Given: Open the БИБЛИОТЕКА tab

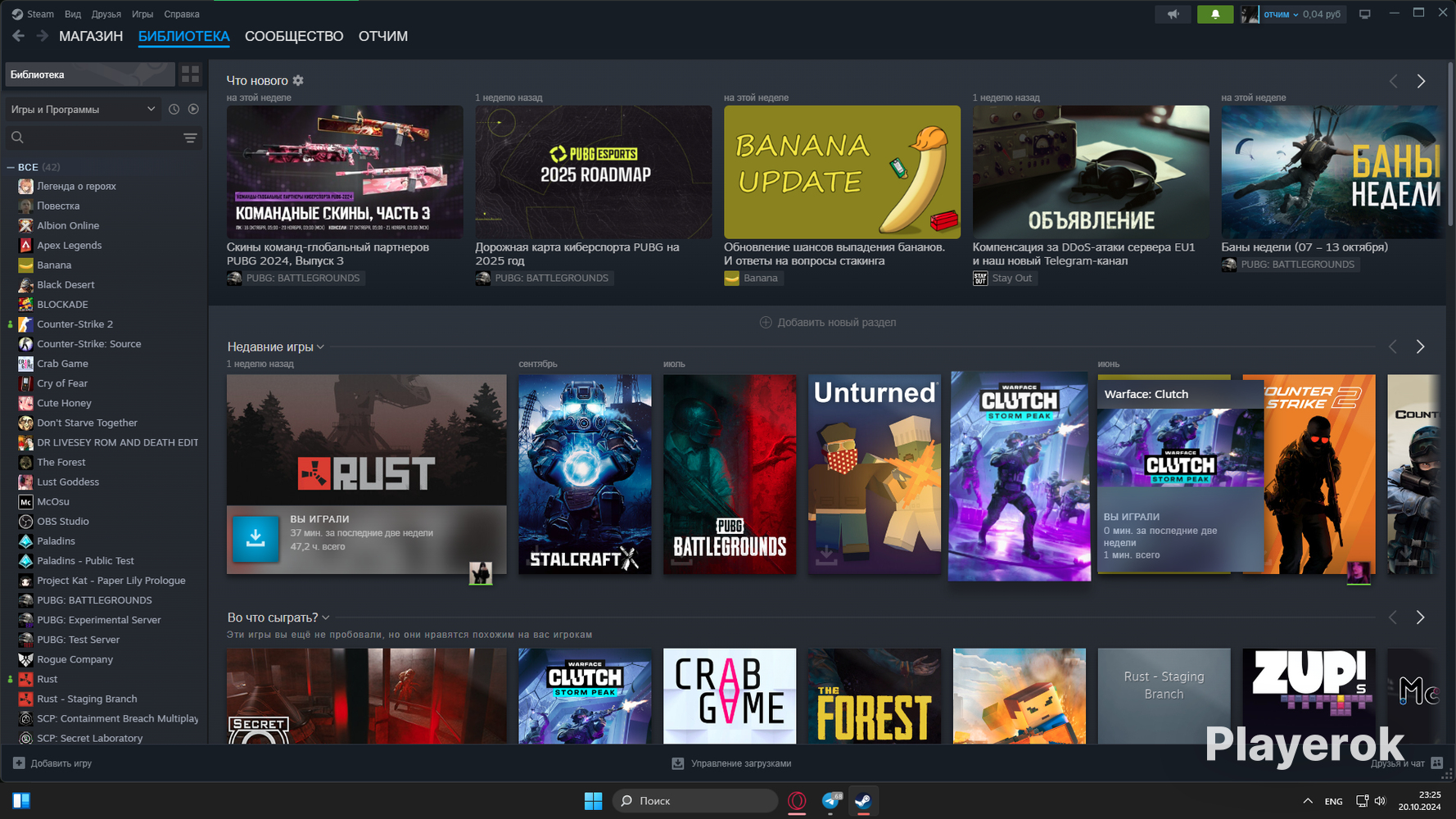Looking at the screenshot, I should pos(183,36).
